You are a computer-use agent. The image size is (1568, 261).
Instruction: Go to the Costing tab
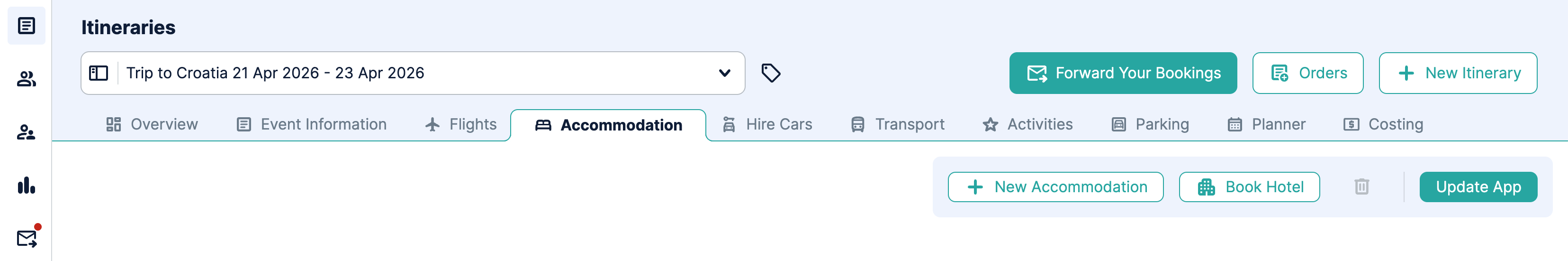coord(1383,124)
